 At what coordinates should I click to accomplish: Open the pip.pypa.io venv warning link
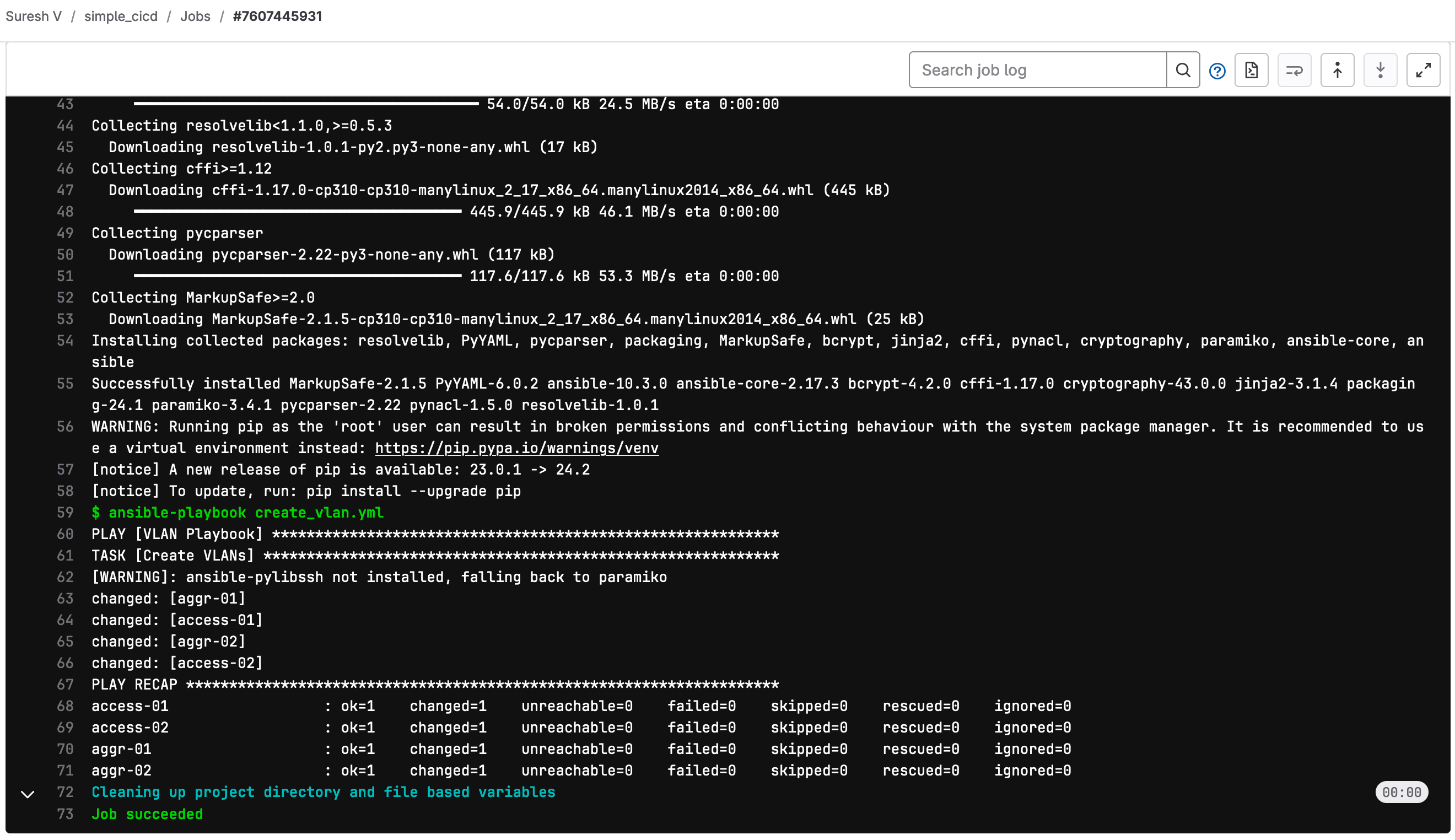pyautogui.click(x=516, y=448)
